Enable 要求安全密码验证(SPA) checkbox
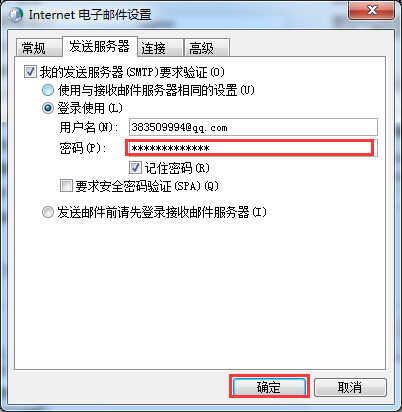The width and height of the screenshot is (402, 412). pos(66,186)
